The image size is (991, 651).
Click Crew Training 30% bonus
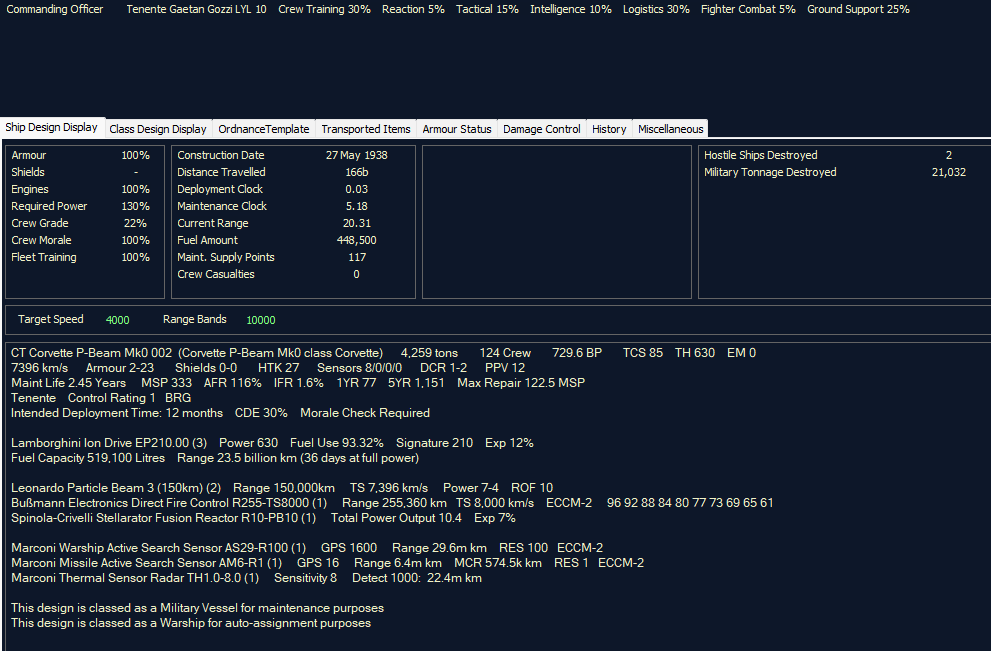(x=324, y=9)
